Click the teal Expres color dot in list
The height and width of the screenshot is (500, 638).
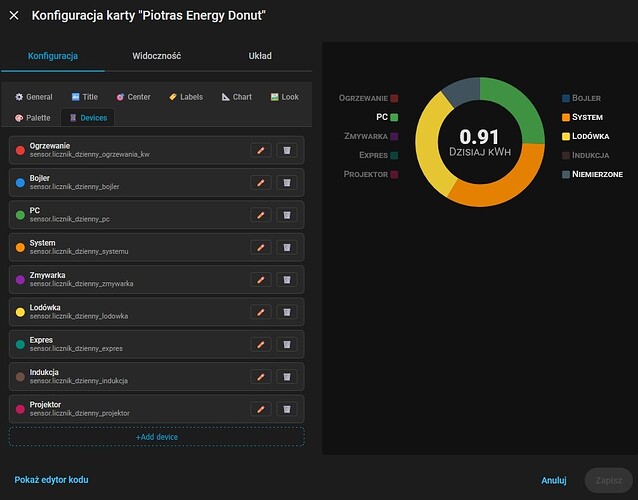click(x=20, y=344)
